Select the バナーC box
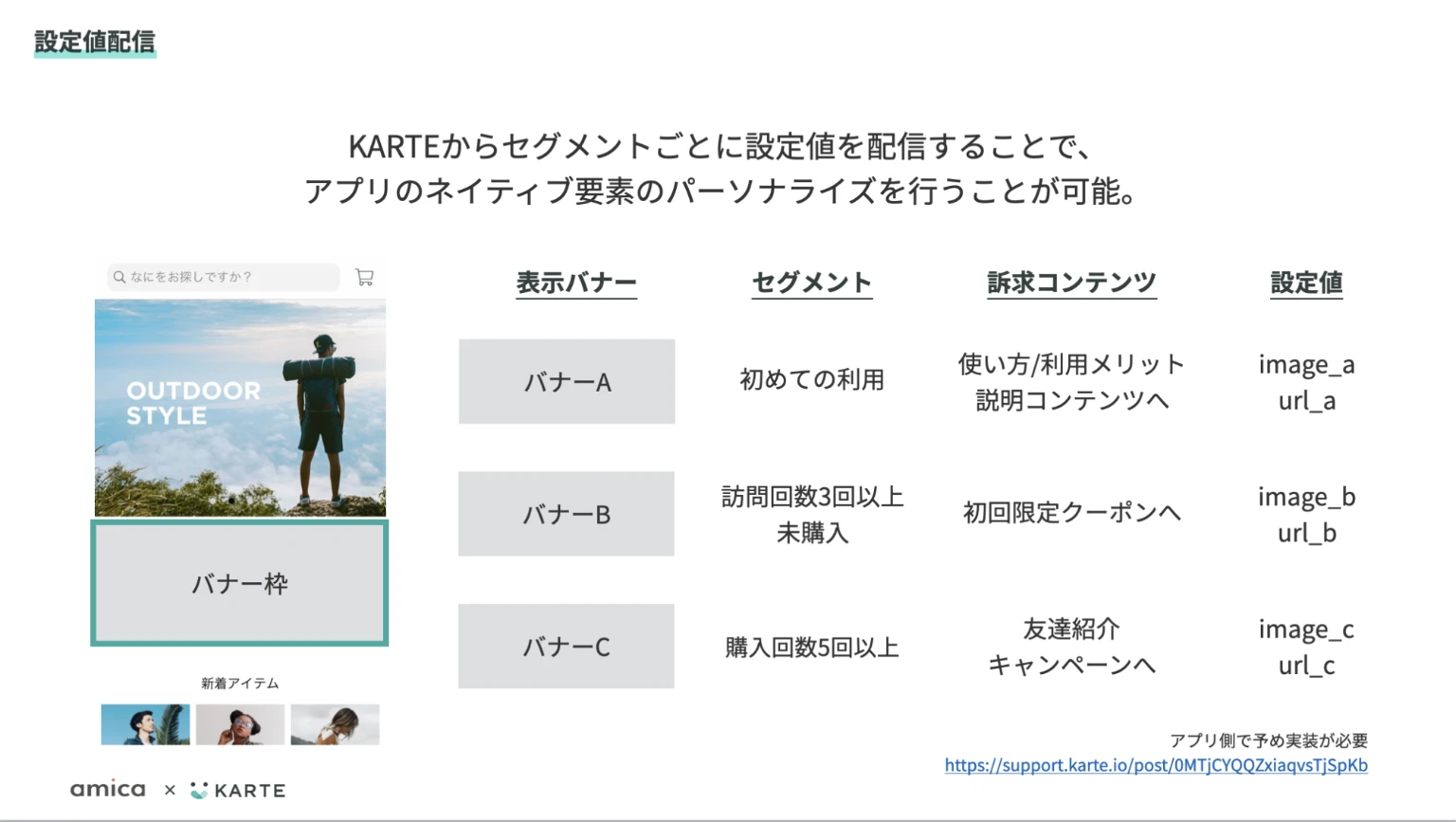 coord(567,647)
